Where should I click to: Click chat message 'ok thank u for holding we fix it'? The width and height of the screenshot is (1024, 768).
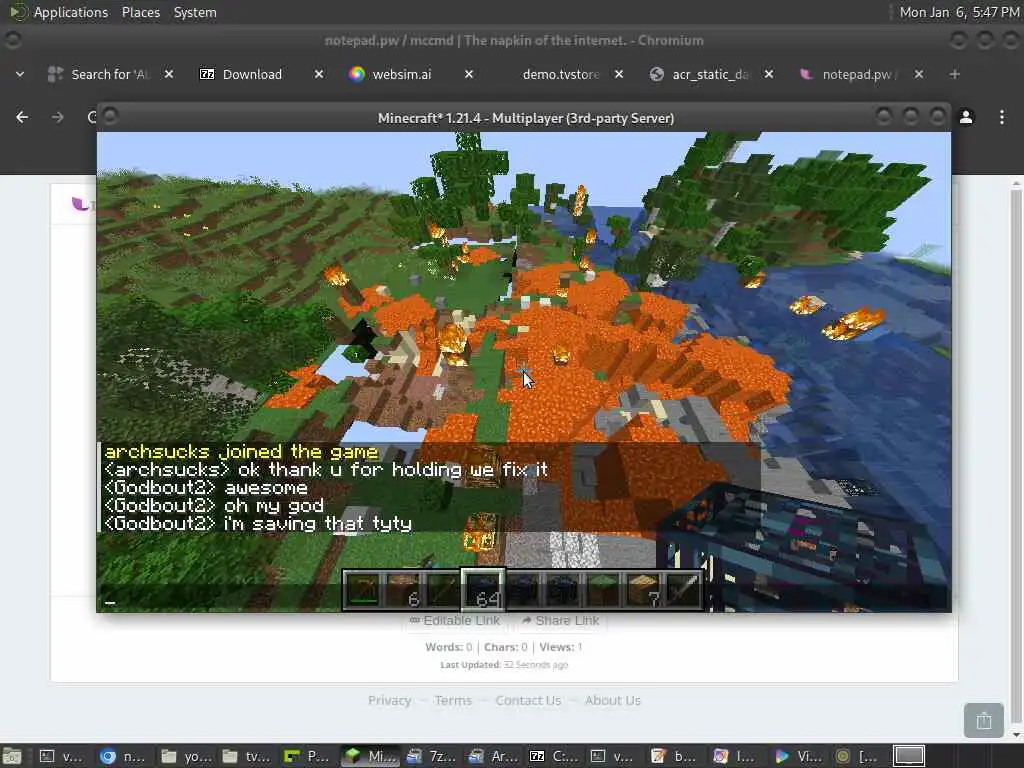(393, 470)
